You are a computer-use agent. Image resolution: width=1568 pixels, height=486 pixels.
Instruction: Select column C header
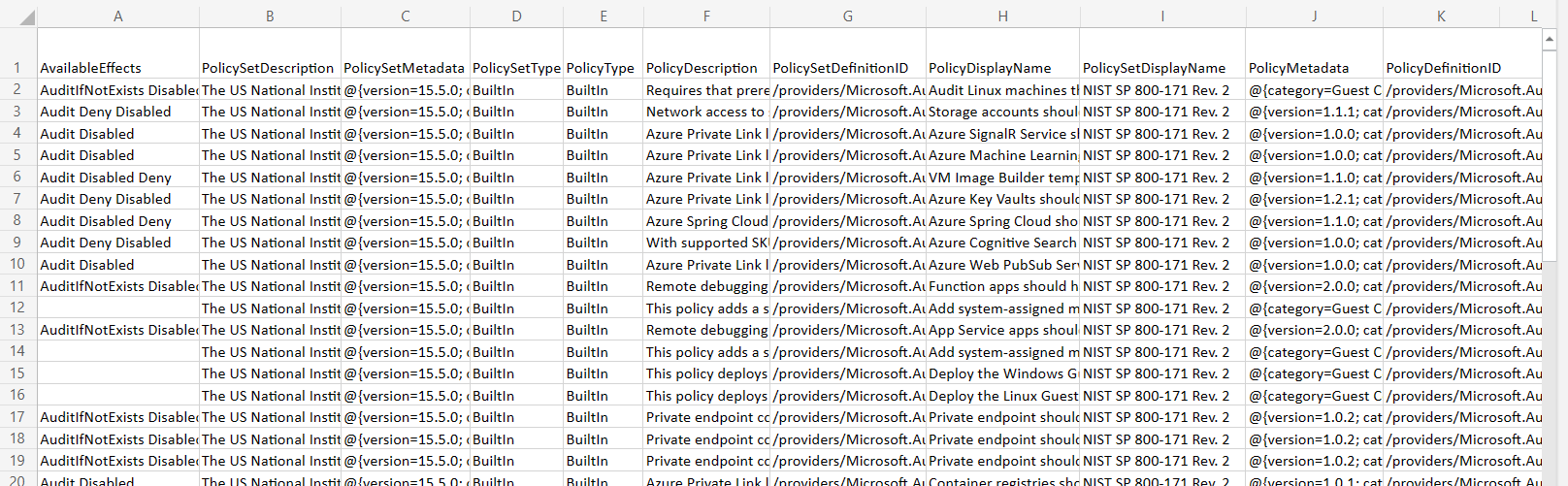[406, 16]
